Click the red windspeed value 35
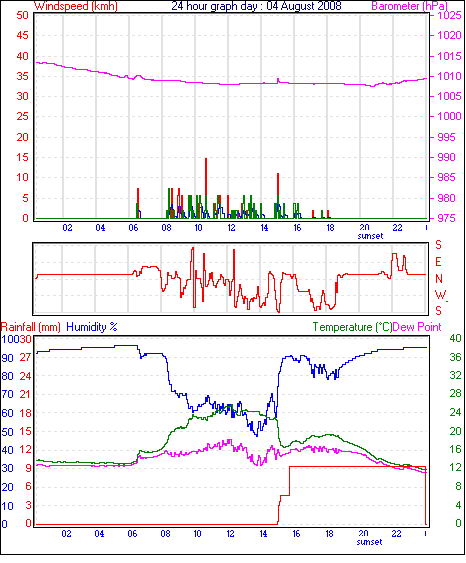466x563 pixels. point(22,76)
